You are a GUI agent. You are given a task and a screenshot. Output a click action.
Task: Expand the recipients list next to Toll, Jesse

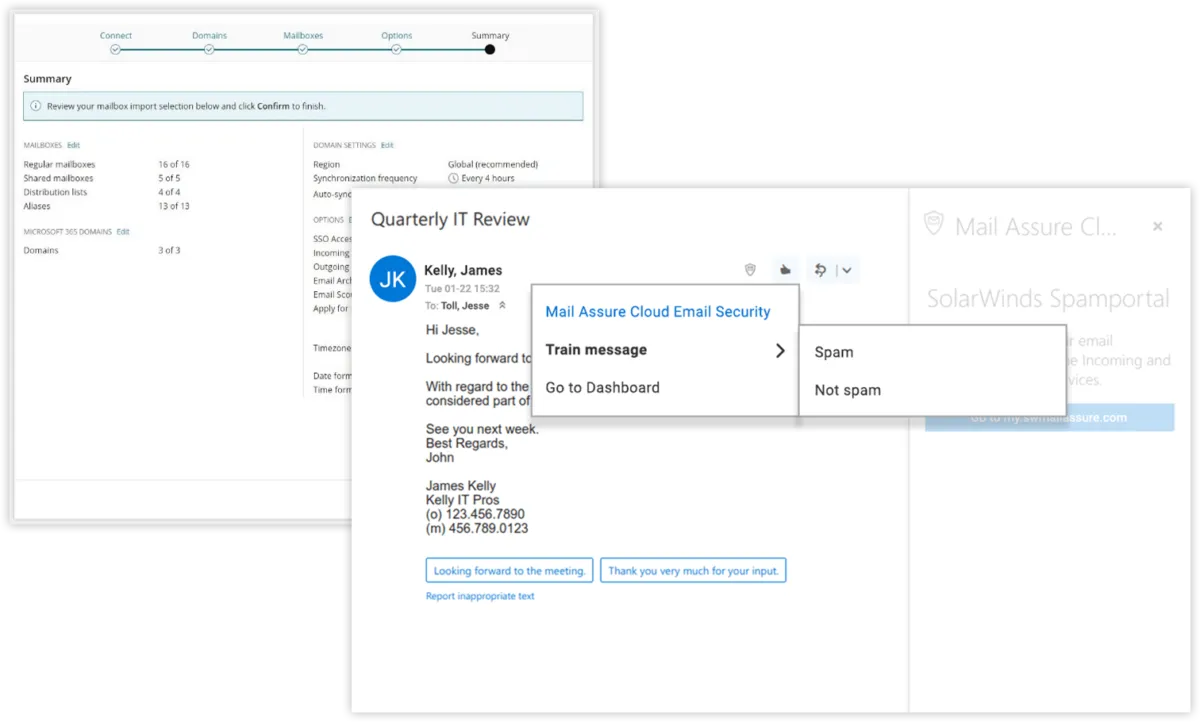(502, 306)
